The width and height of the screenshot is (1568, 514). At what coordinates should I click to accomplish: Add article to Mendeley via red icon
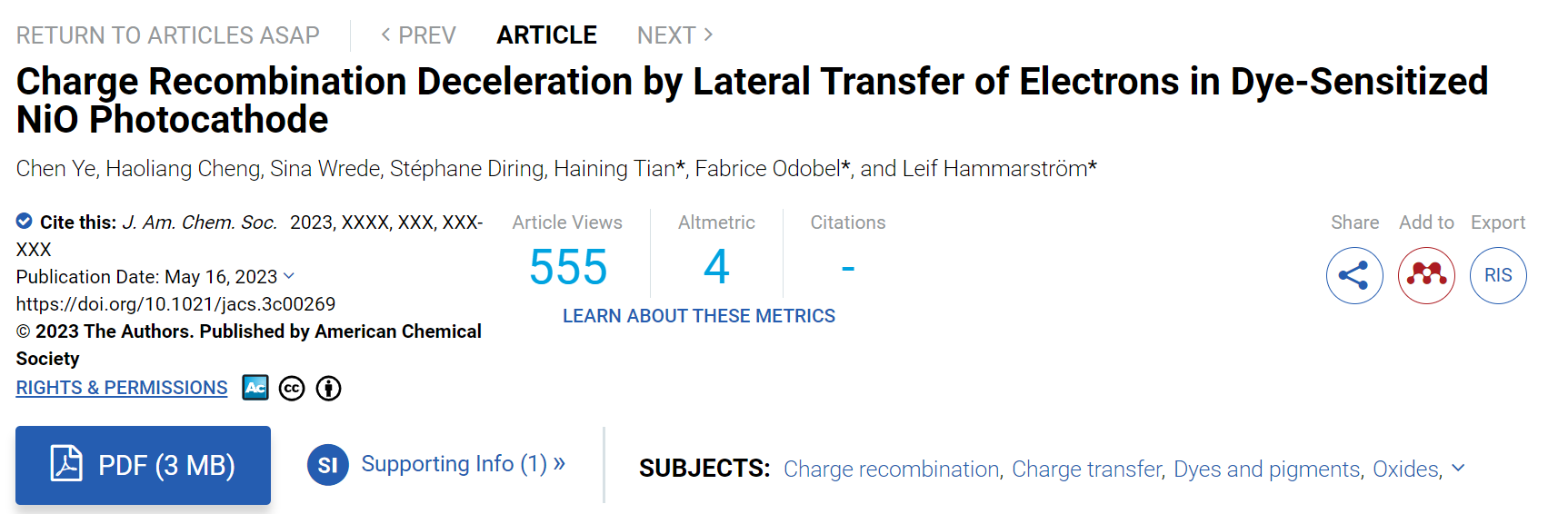1426,275
